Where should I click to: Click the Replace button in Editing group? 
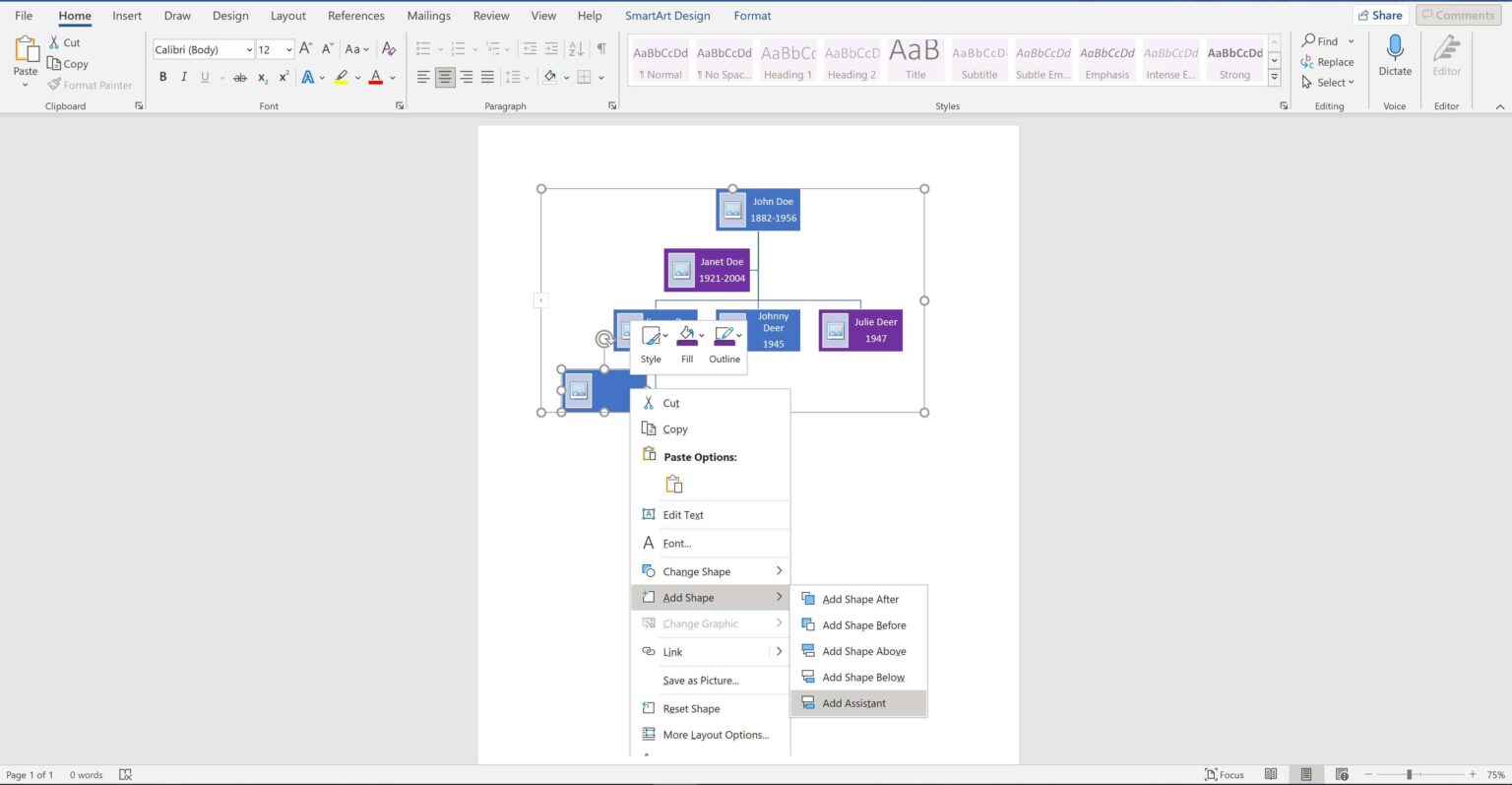pyautogui.click(x=1328, y=62)
